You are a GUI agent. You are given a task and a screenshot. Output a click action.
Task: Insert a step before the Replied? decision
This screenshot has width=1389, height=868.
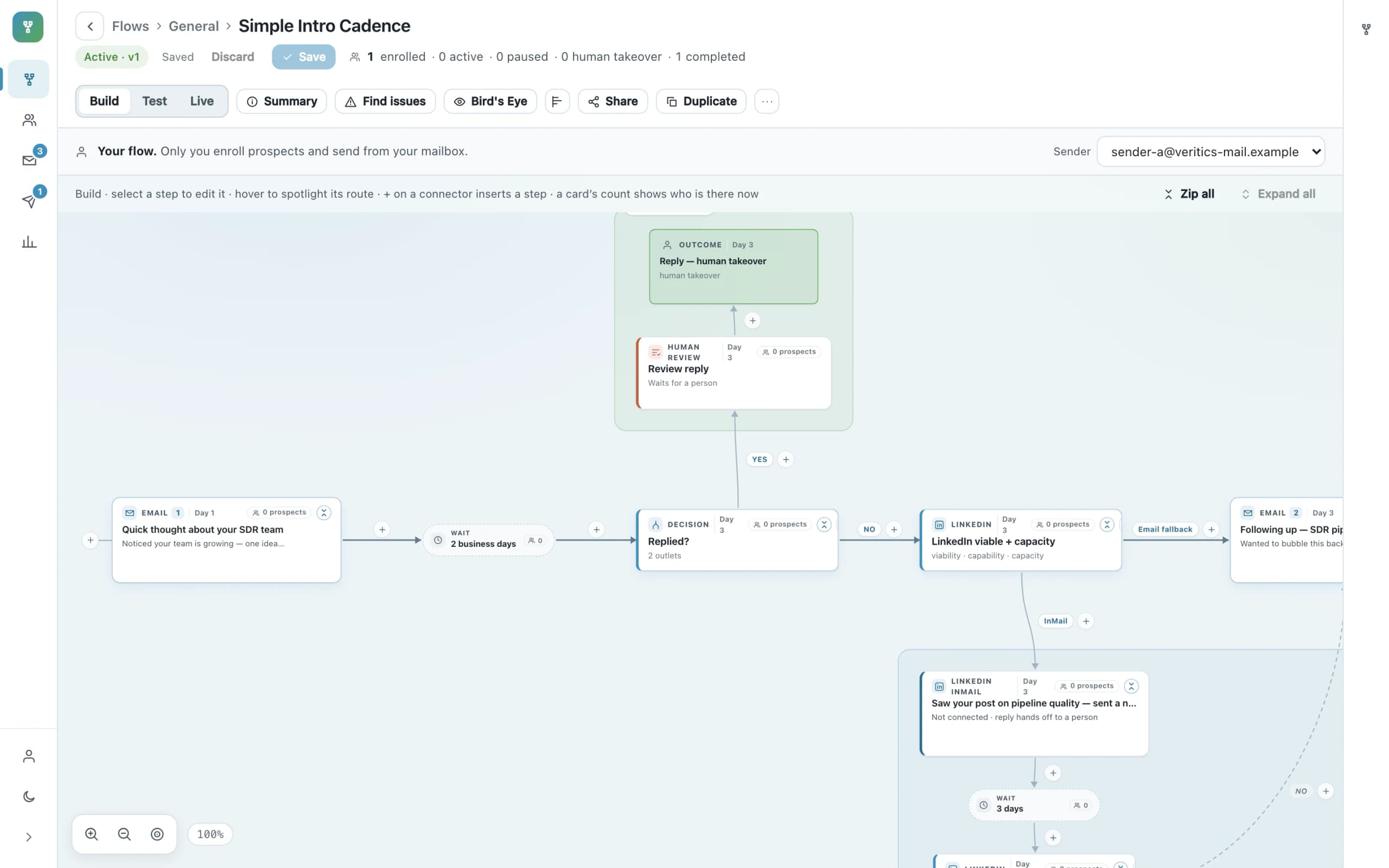tap(596, 529)
